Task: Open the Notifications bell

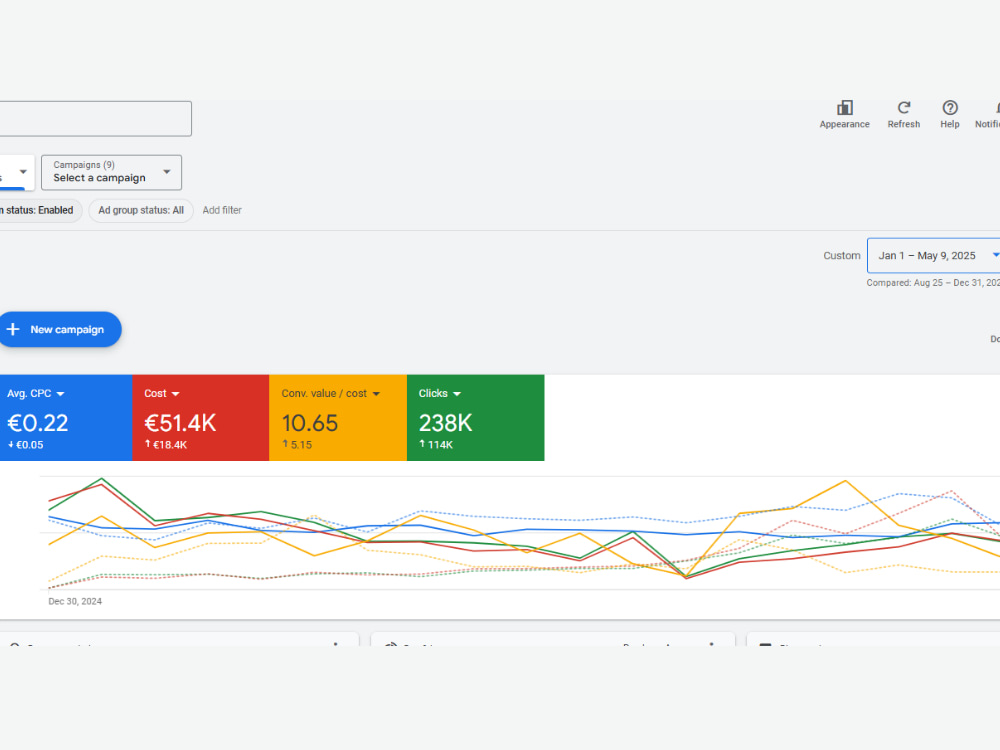Action: click(995, 108)
